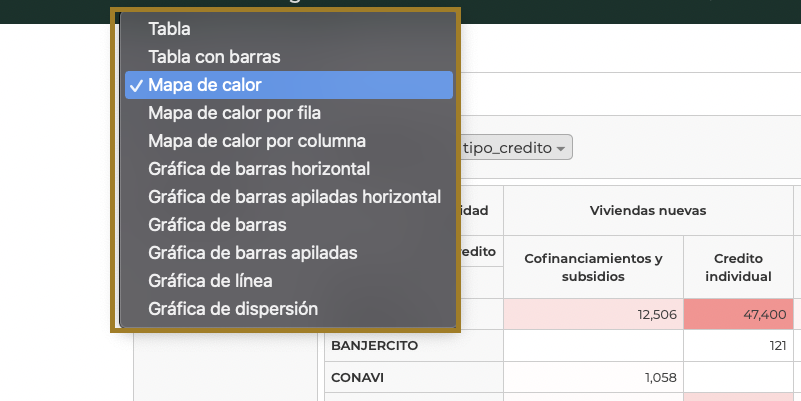
Task: Pick Mapa de calor por columna
Action: point(257,141)
